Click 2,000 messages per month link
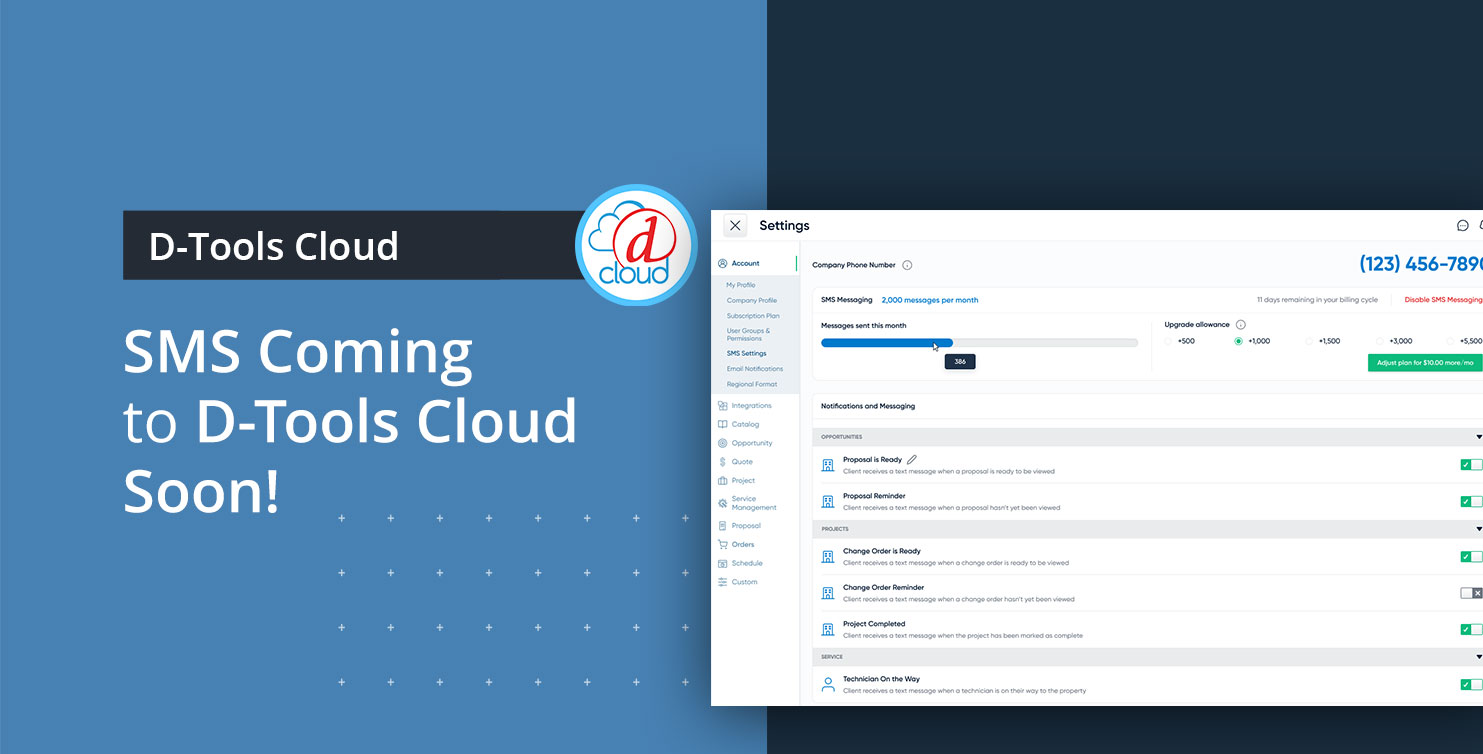1483x754 pixels. [930, 300]
